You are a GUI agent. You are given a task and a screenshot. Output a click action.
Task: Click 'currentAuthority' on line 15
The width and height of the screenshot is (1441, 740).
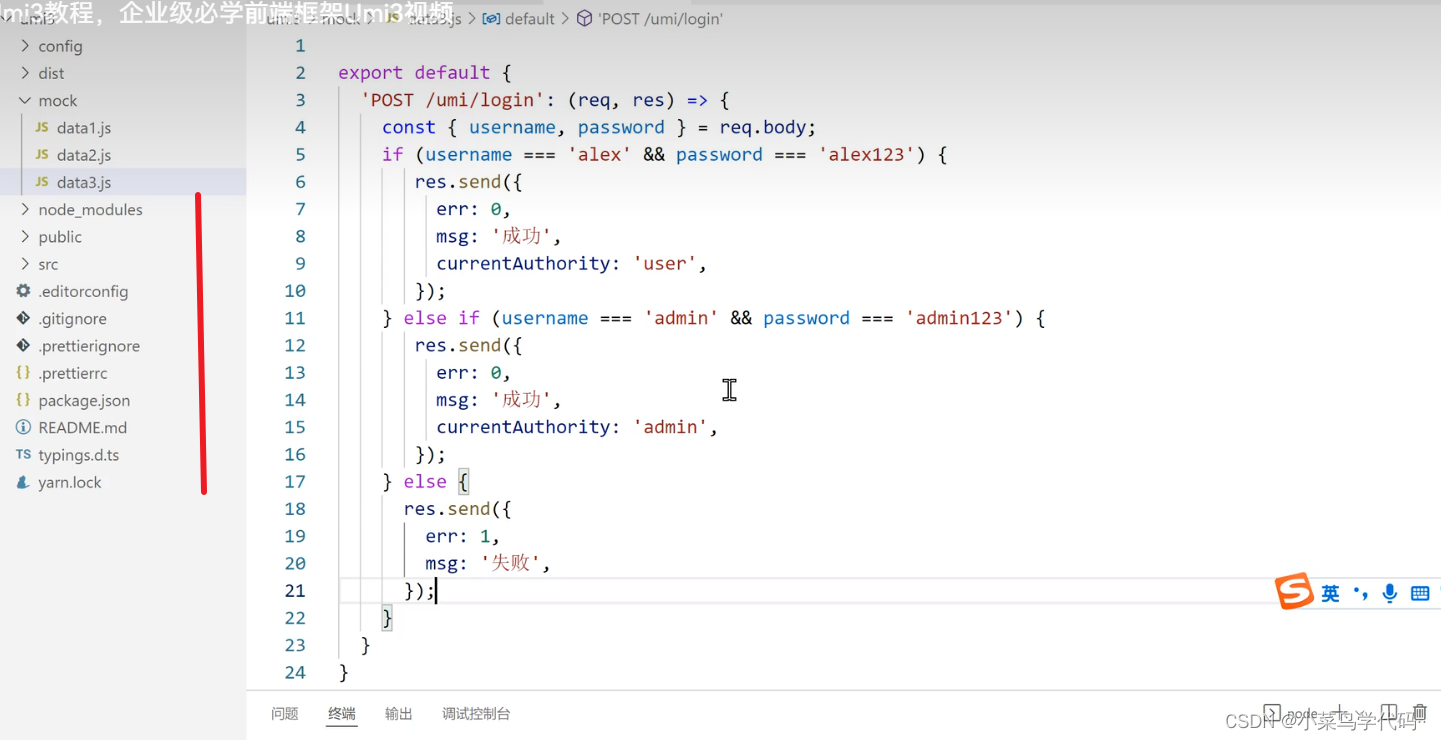click(523, 427)
